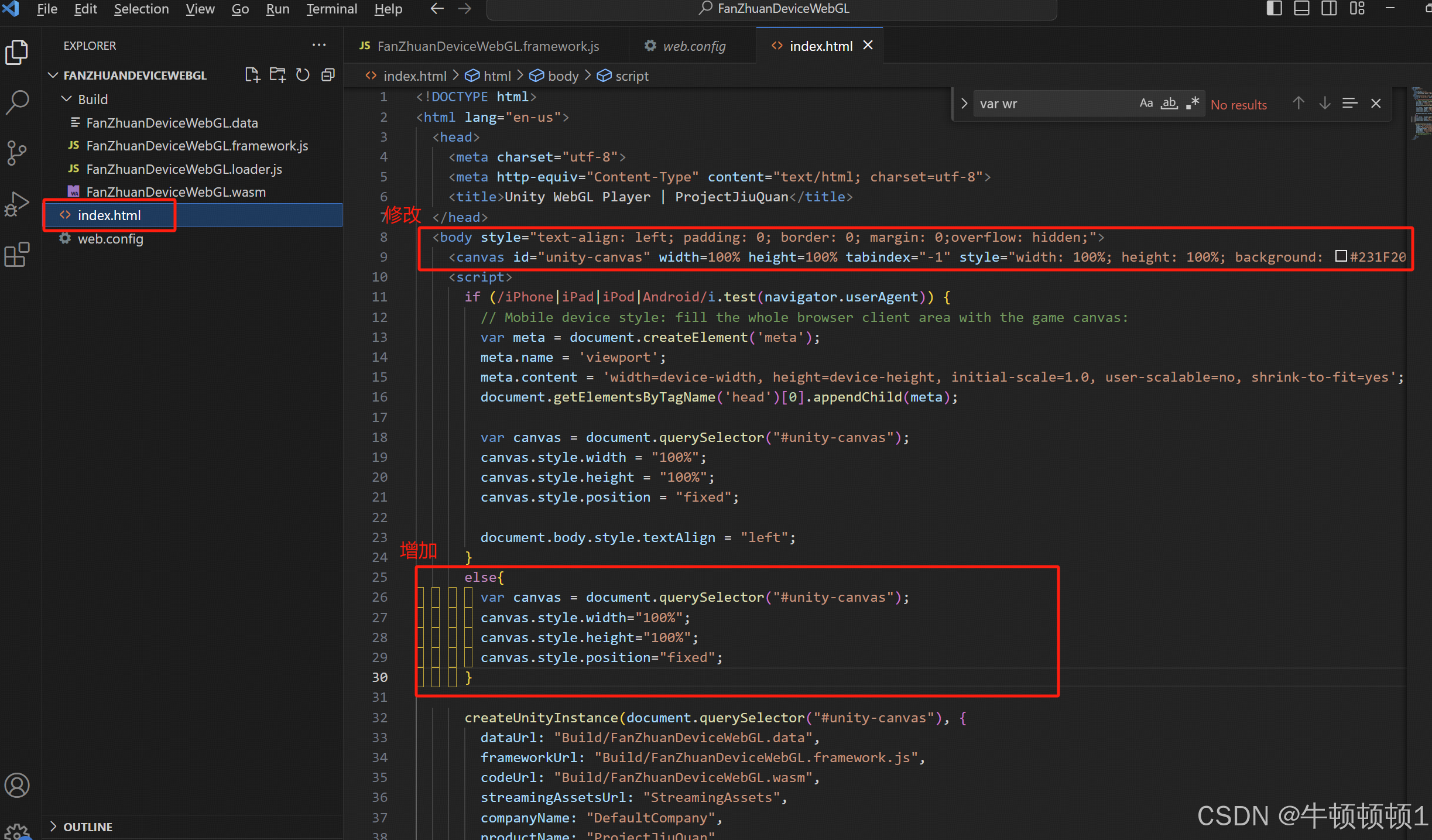Open FanZhuanDeviceWebGL.loader.js file
The width and height of the screenshot is (1432, 840).
point(184,169)
